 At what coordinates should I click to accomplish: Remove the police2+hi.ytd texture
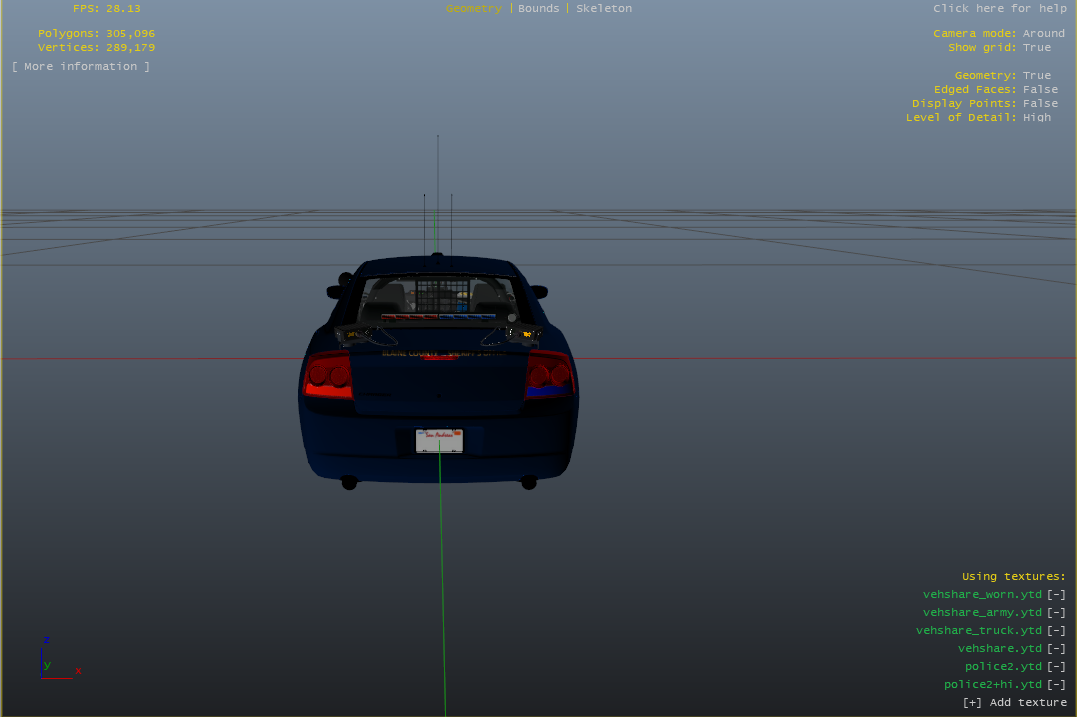[x=1056, y=684]
